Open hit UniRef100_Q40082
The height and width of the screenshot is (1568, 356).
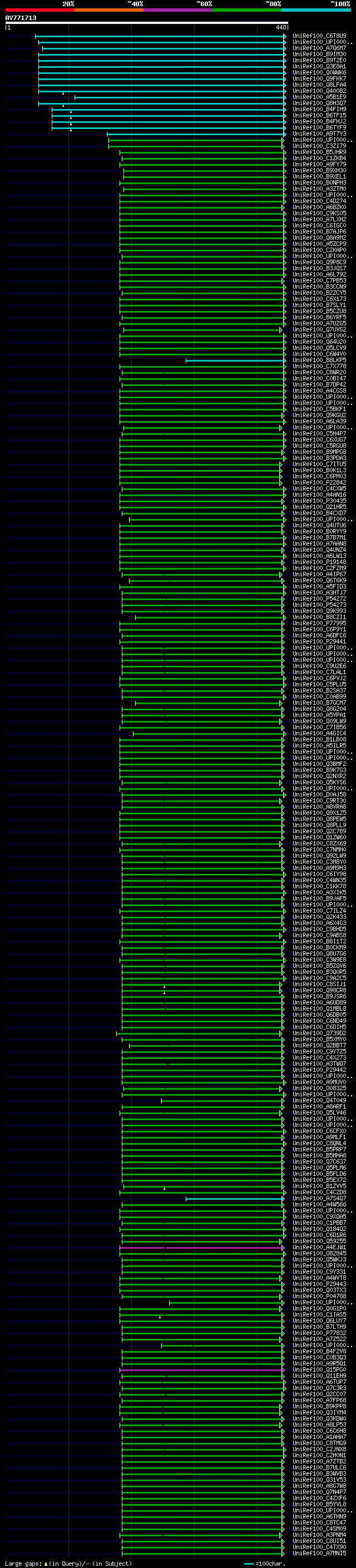[319, 91]
